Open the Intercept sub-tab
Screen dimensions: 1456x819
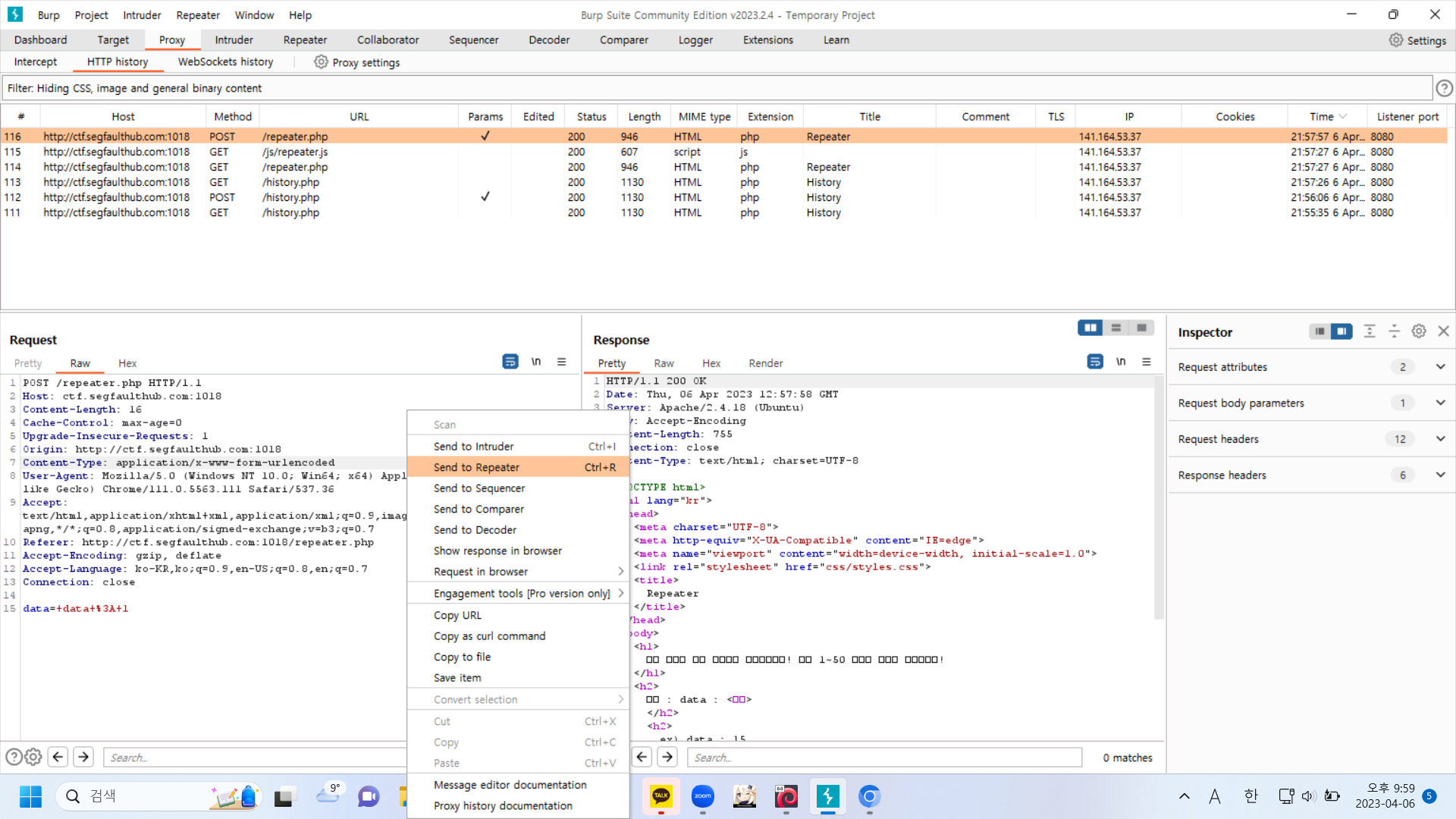[x=35, y=62]
